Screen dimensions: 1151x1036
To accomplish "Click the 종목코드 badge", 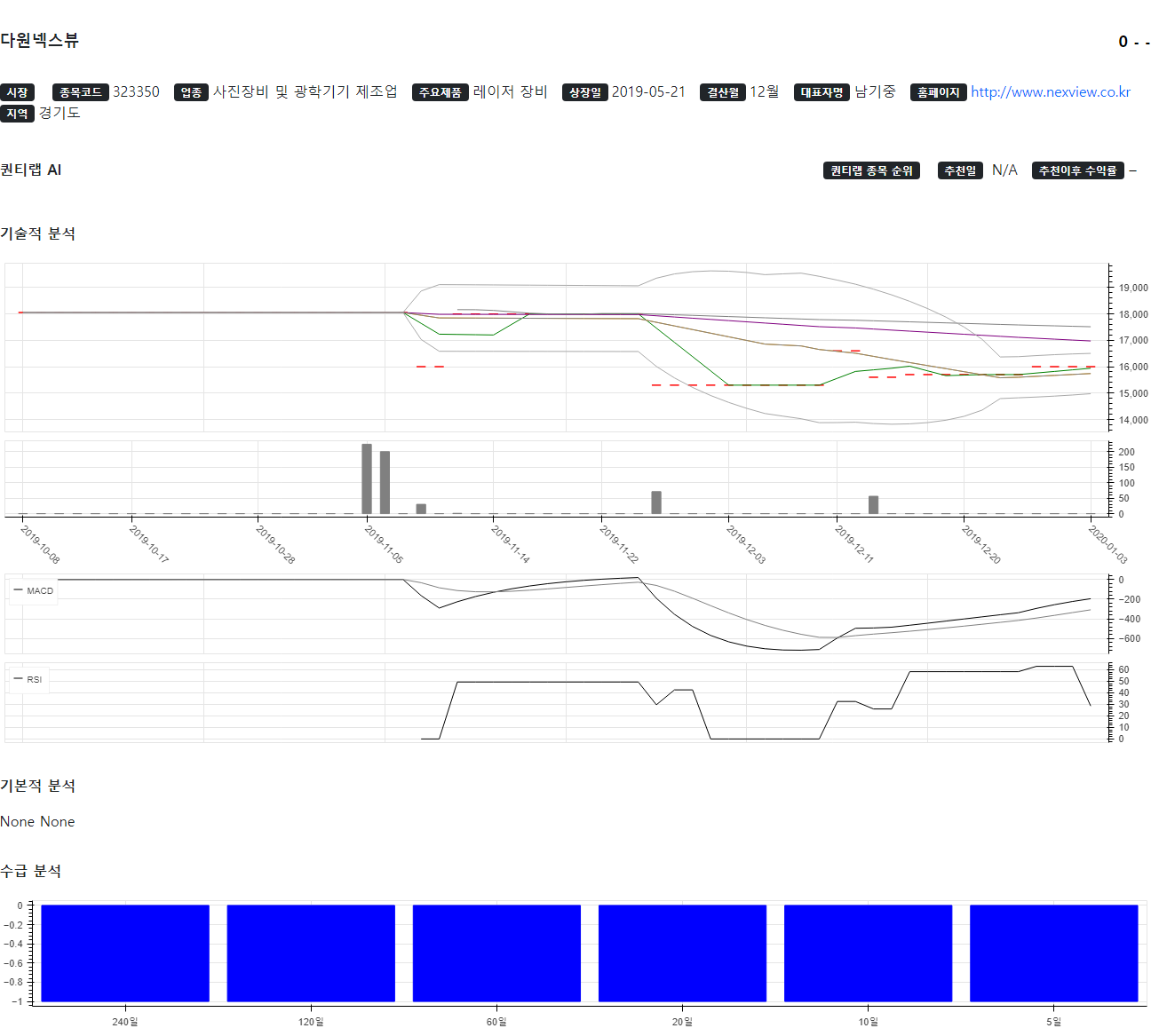I will tap(80, 92).
